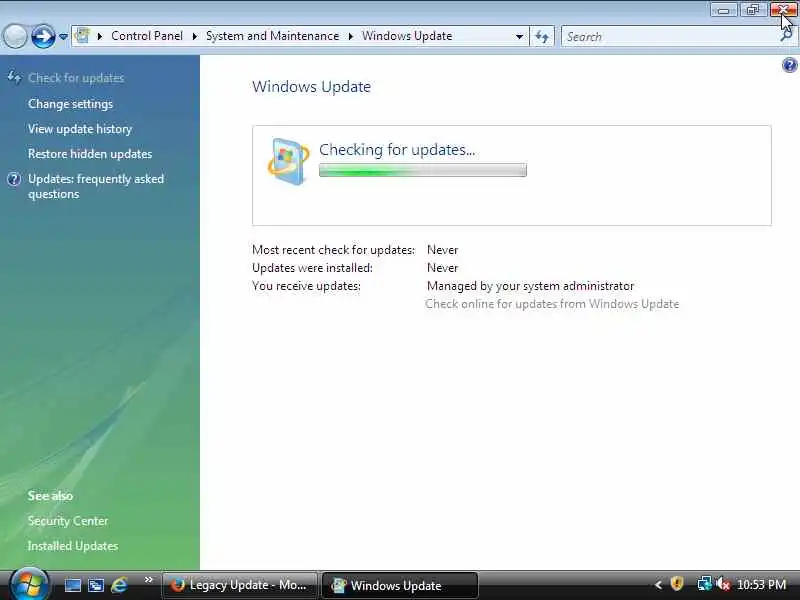This screenshot has width=800, height=600.
Task: Switch to Legacy Update Firefox taskbar button
Action: point(239,585)
